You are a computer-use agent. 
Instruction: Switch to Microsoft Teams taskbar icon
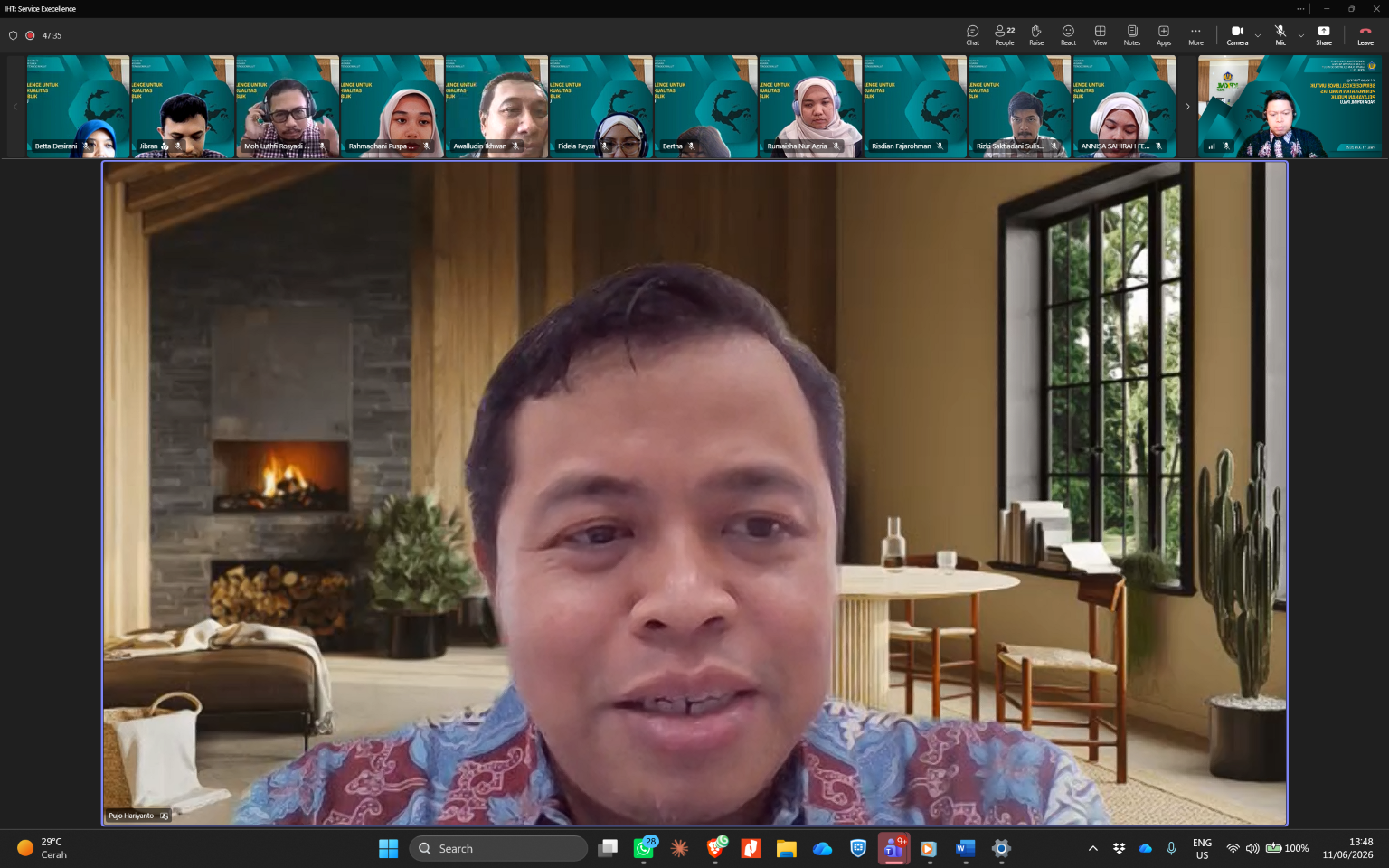(893, 848)
